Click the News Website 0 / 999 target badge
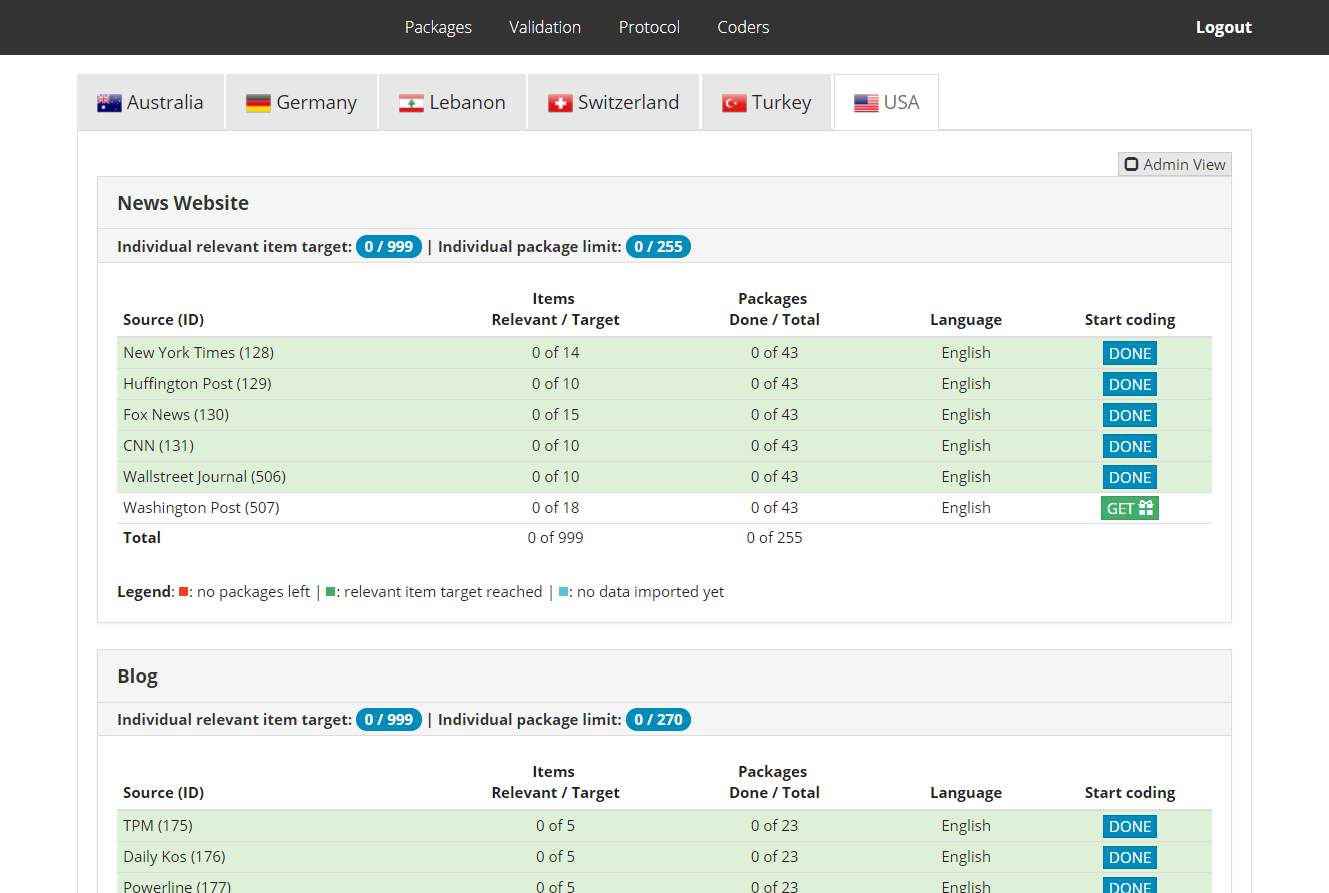This screenshot has height=893, width=1329. point(389,246)
